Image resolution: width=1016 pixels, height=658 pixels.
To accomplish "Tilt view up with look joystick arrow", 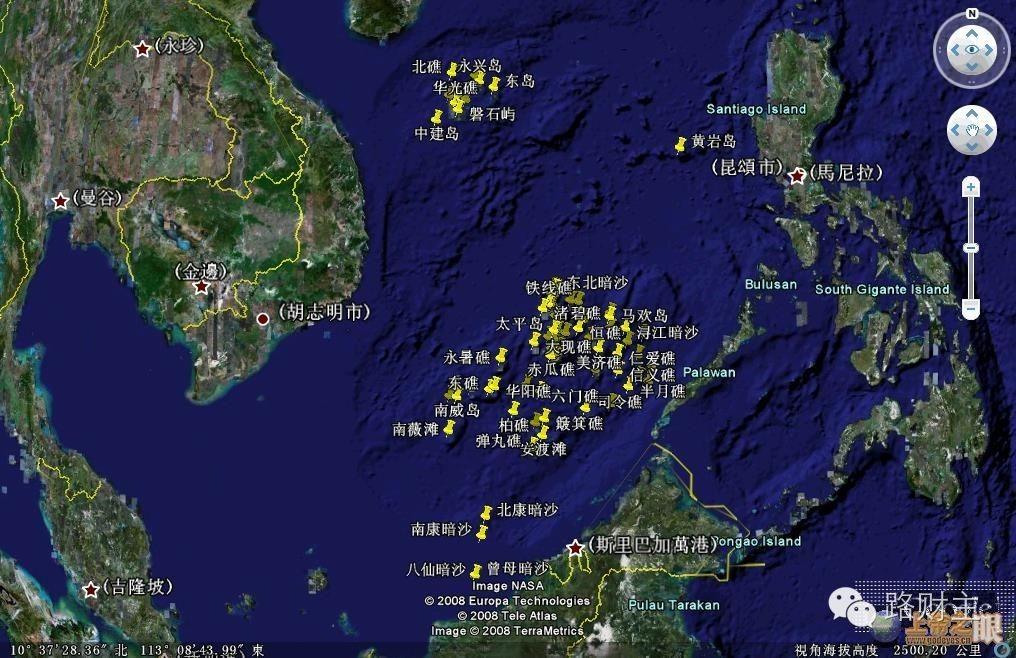I will click(972, 33).
